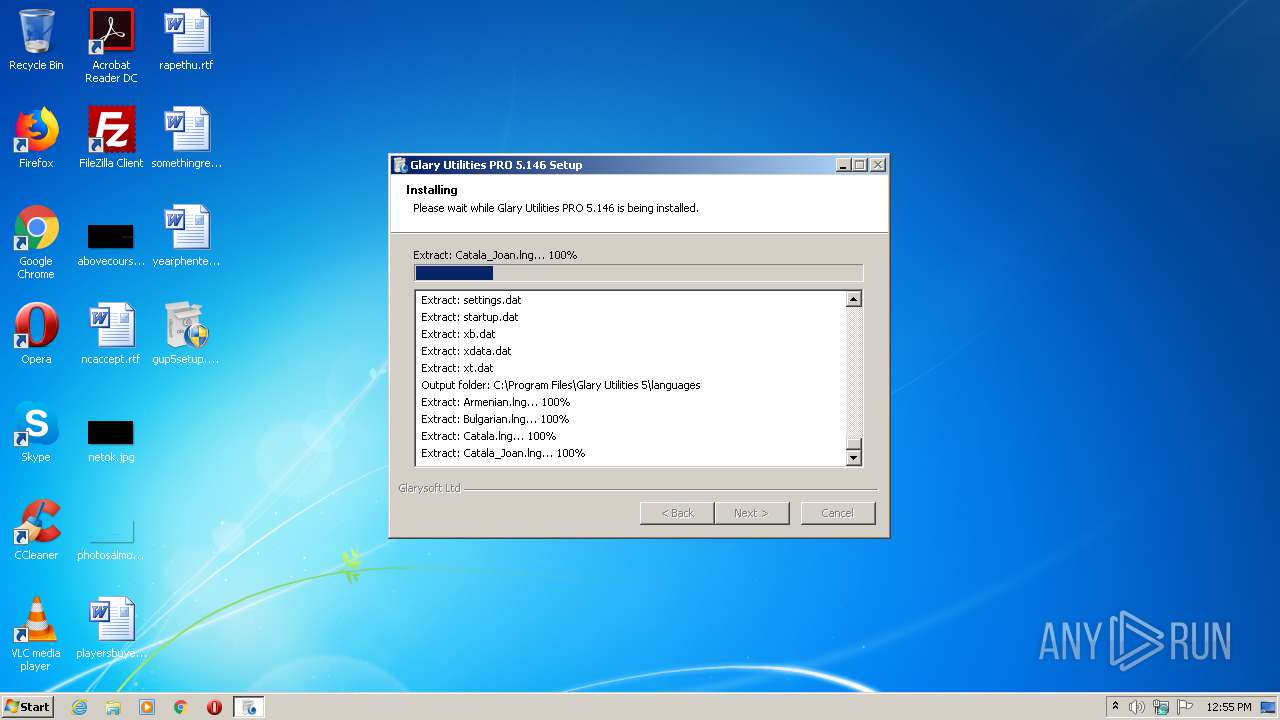Launch the Google Chrome desktop shortcut
Viewport: 1280px width, 720px height.
(36, 242)
